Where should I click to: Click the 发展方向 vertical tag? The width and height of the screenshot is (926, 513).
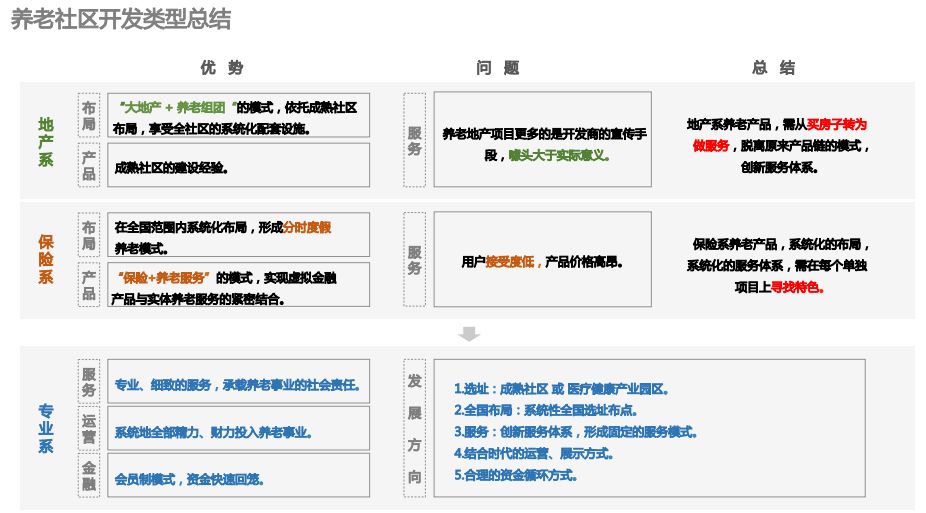(415, 428)
